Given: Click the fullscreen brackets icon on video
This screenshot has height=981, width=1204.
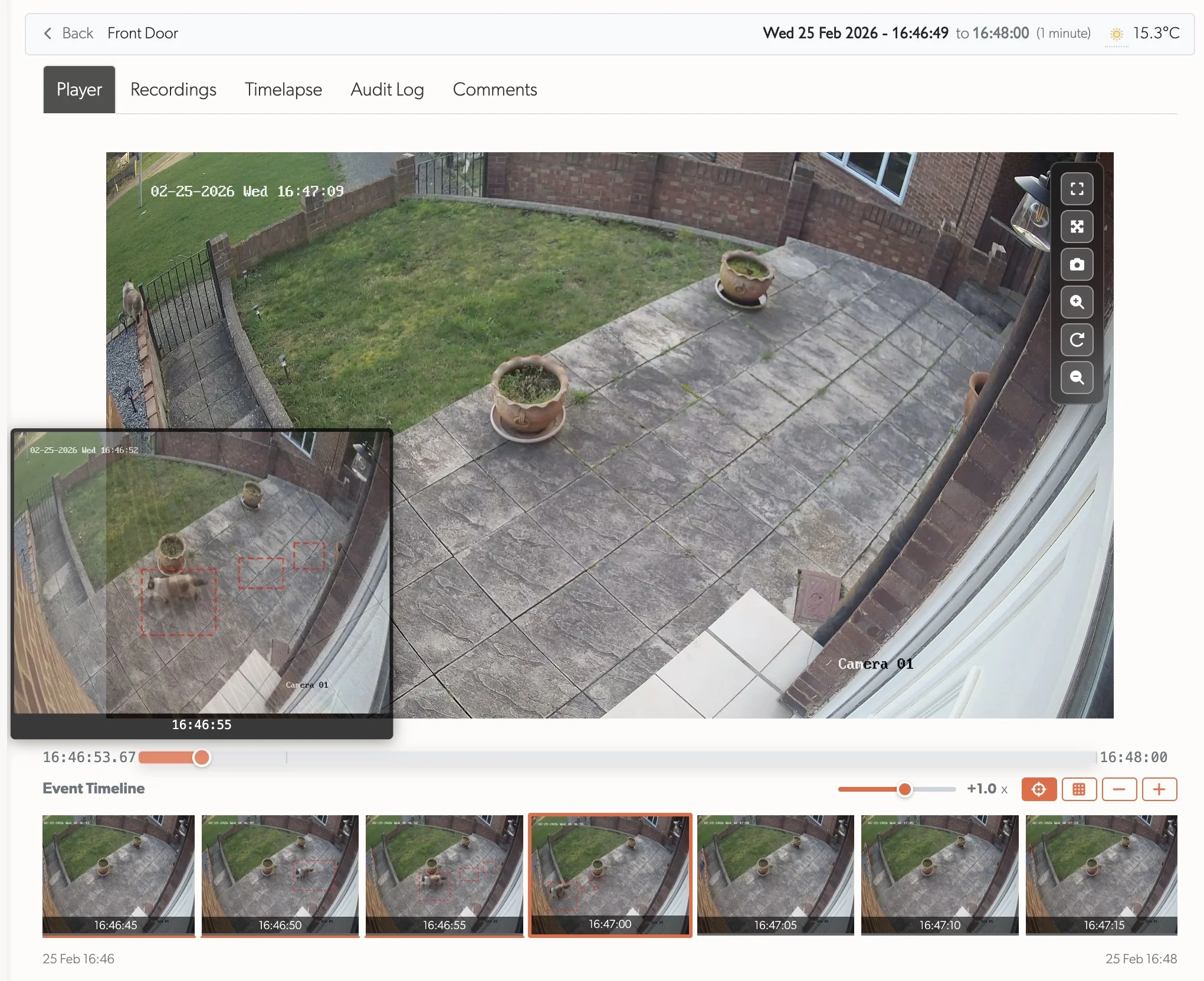Looking at the screenshot, I should pos(1077,189).
